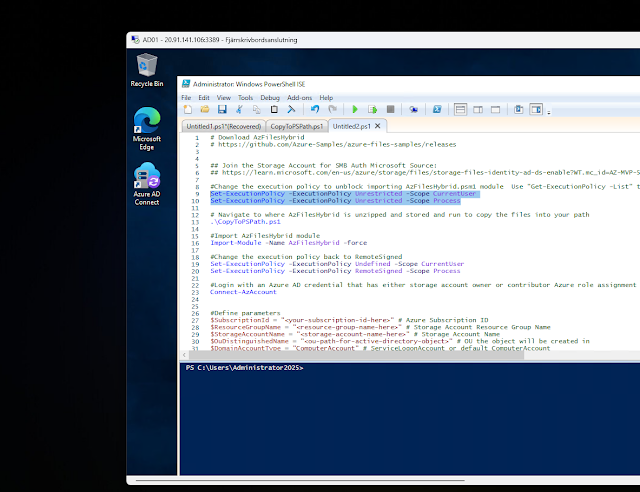The width and height of the screenshot is (640, 492).
Task: Expand the toolbar overflow options arrow
Action: 549,112
